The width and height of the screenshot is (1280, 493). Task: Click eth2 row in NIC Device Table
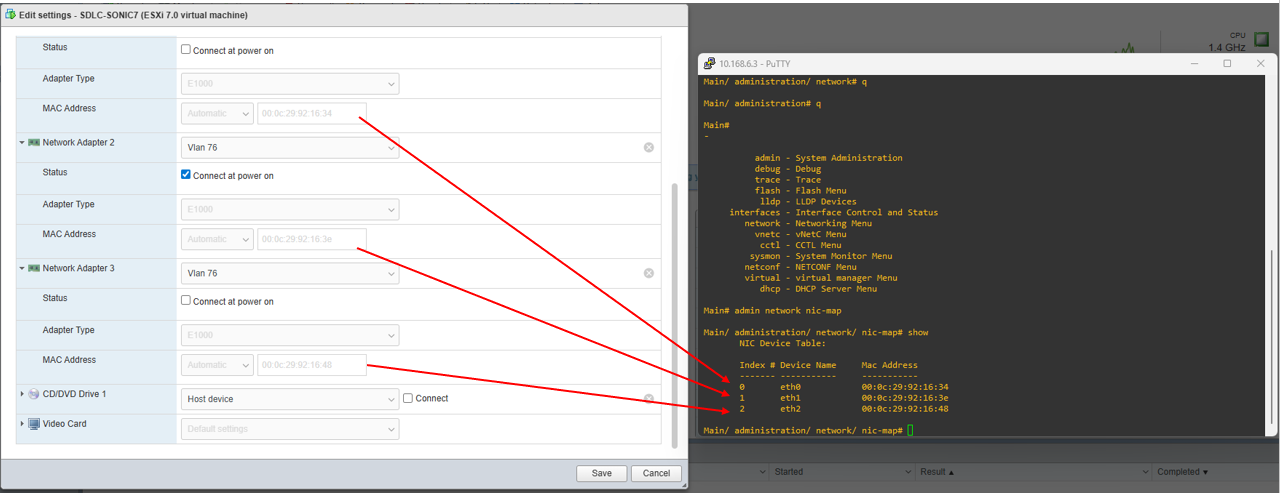click(x=844, y=409)
